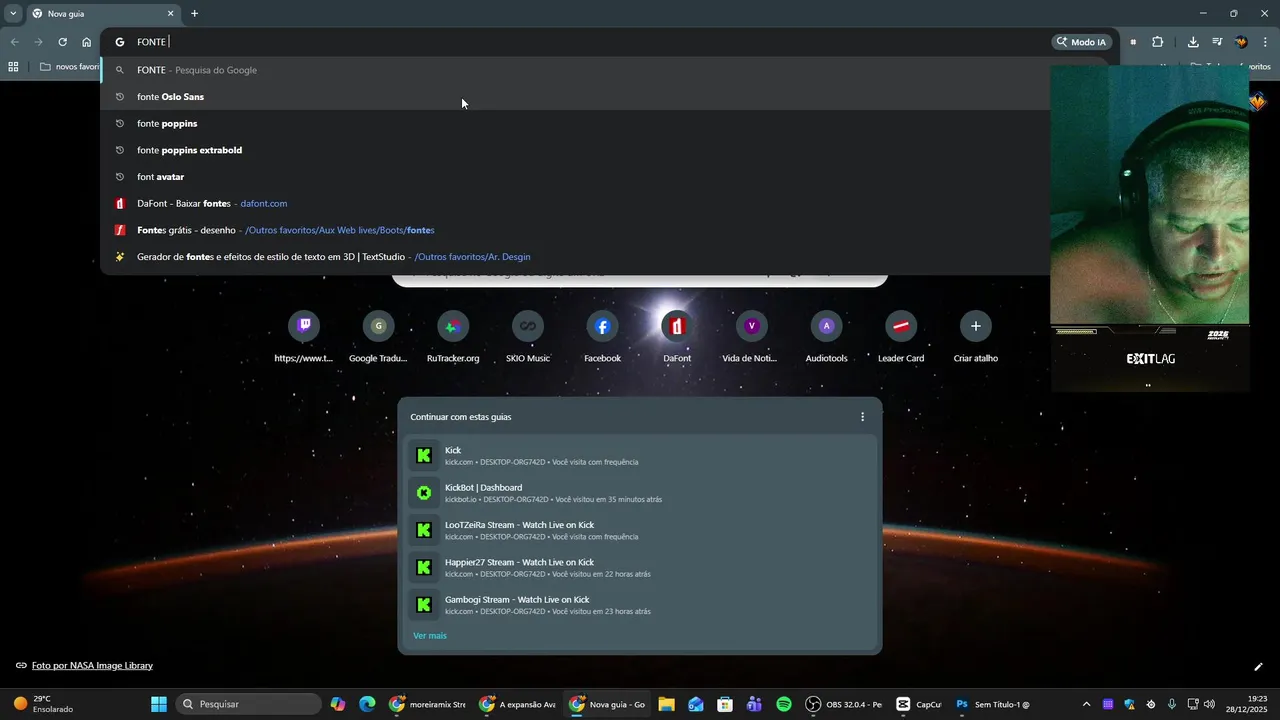Open the apps grid in bookmarks bar
This screenshot has height=720, width=1280.
13,67
